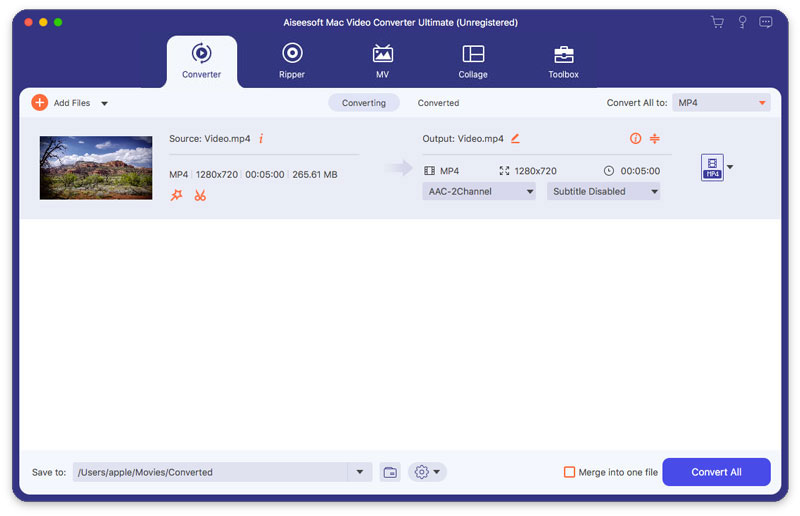Viewport: 800px width, 516px height.
Task: Open the settings gear dropdown
Action: (427, 472)
